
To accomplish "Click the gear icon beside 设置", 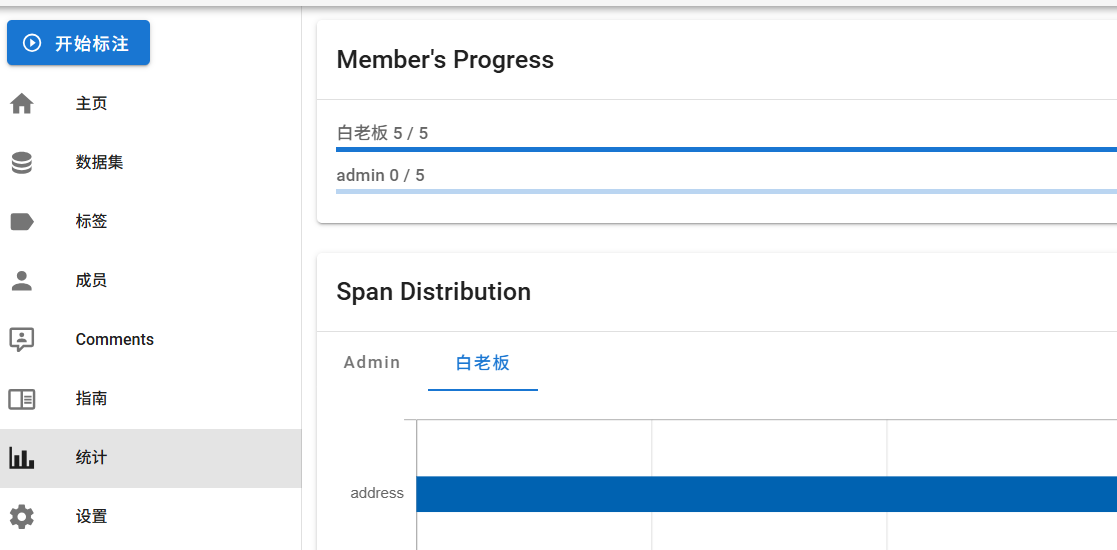I will (22, 517).
